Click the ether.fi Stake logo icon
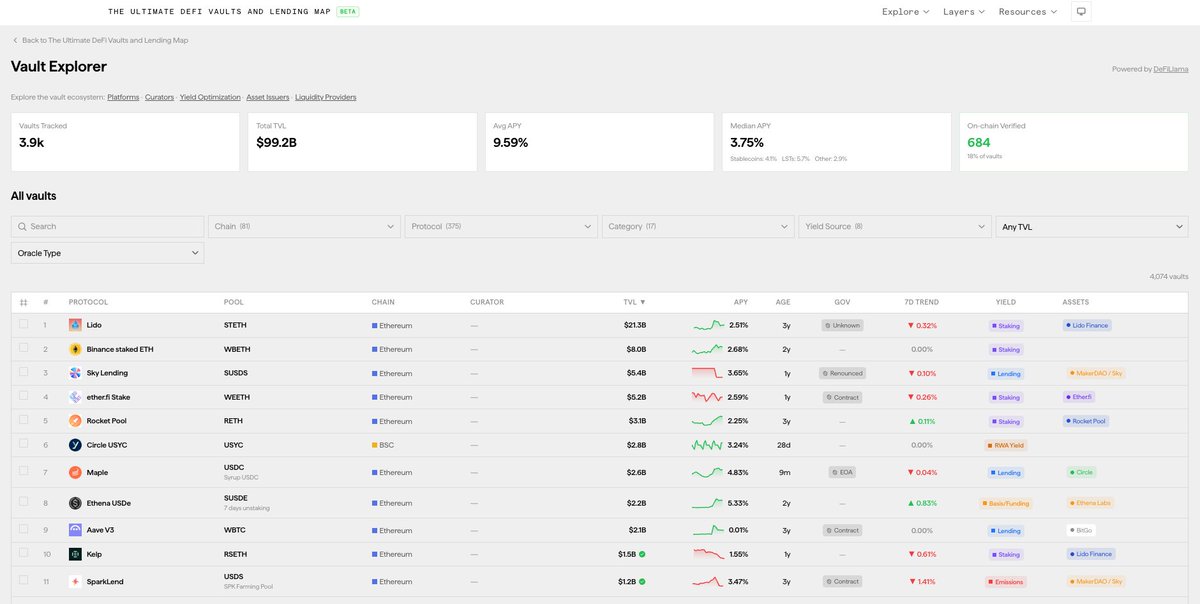The width and height of the screenshot is (1200, 604). pos(75,397)
